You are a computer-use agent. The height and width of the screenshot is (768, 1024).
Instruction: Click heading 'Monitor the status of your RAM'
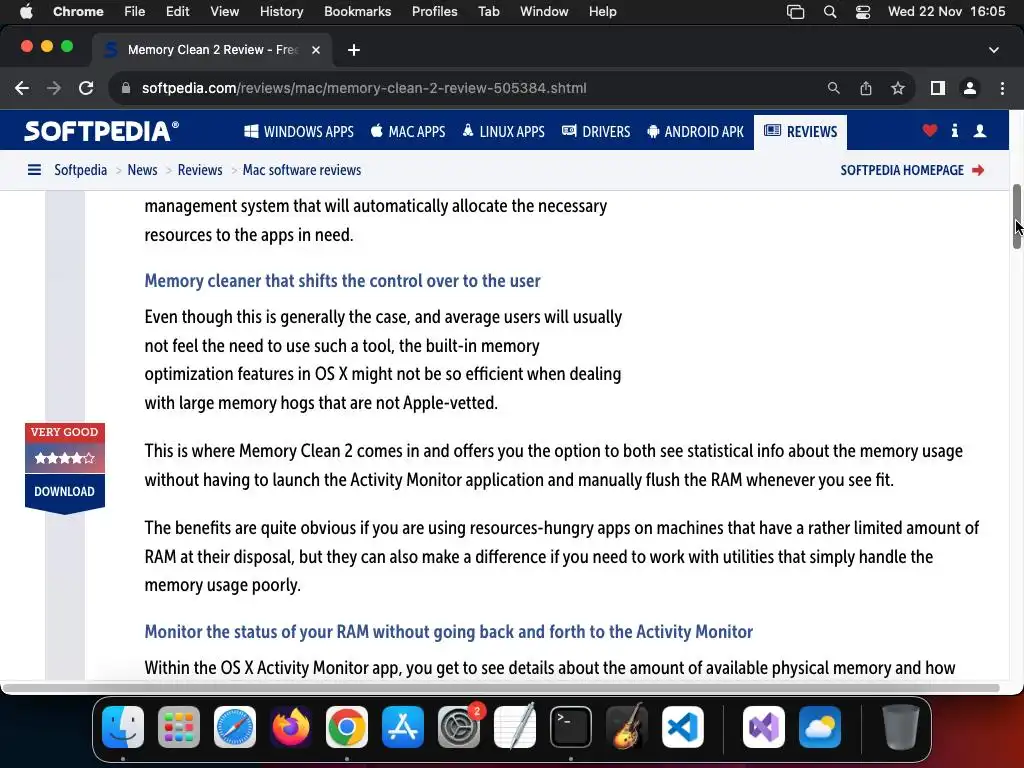coord(449,632)
